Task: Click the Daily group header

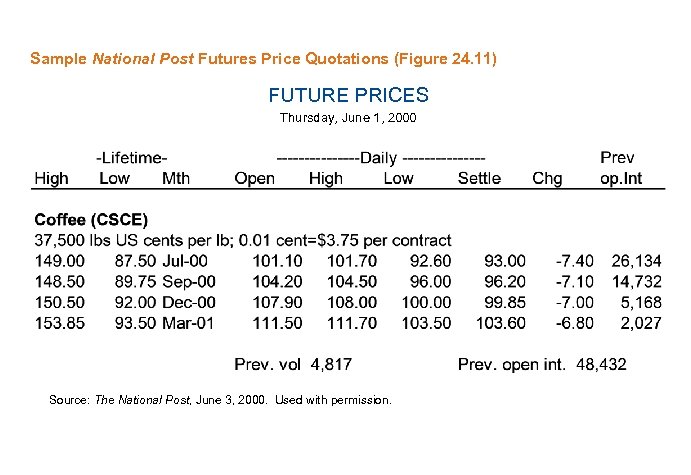Action: 381,158
